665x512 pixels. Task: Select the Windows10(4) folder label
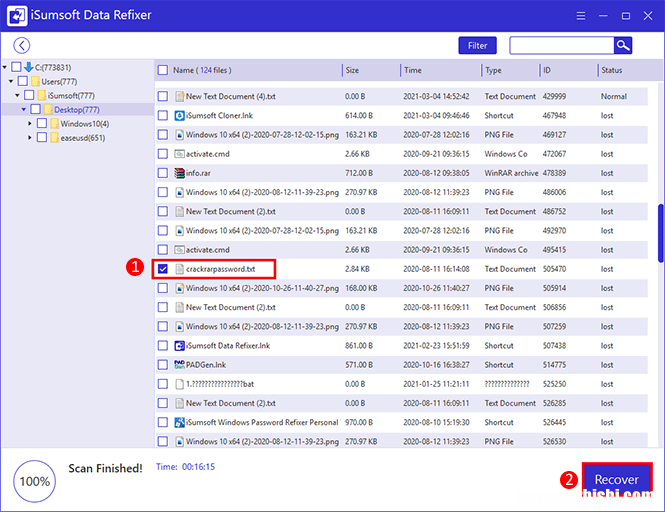click(x=84, y=124)
